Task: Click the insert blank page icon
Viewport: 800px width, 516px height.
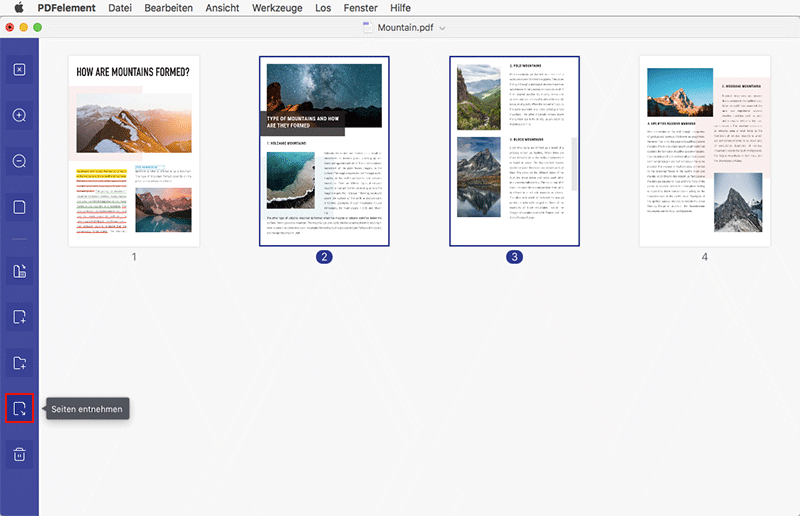Action: 19,317
